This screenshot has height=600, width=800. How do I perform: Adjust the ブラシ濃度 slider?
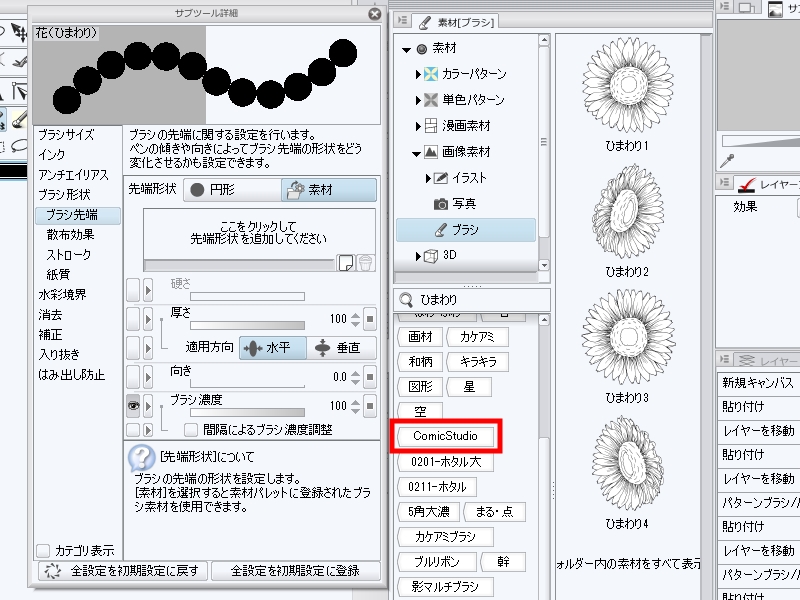coord(247,412)
